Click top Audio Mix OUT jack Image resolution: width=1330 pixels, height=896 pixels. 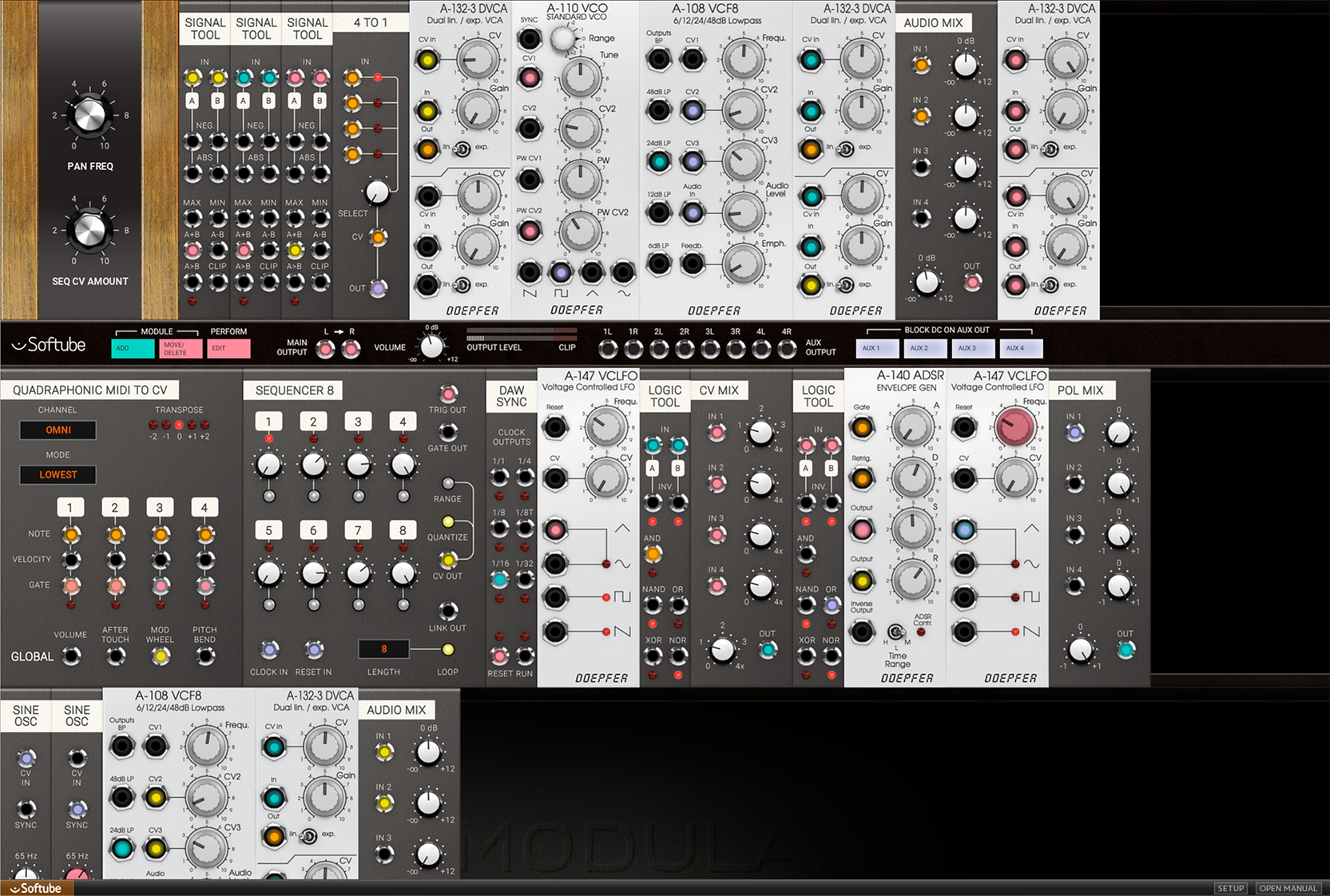click(x=972, y=282)
